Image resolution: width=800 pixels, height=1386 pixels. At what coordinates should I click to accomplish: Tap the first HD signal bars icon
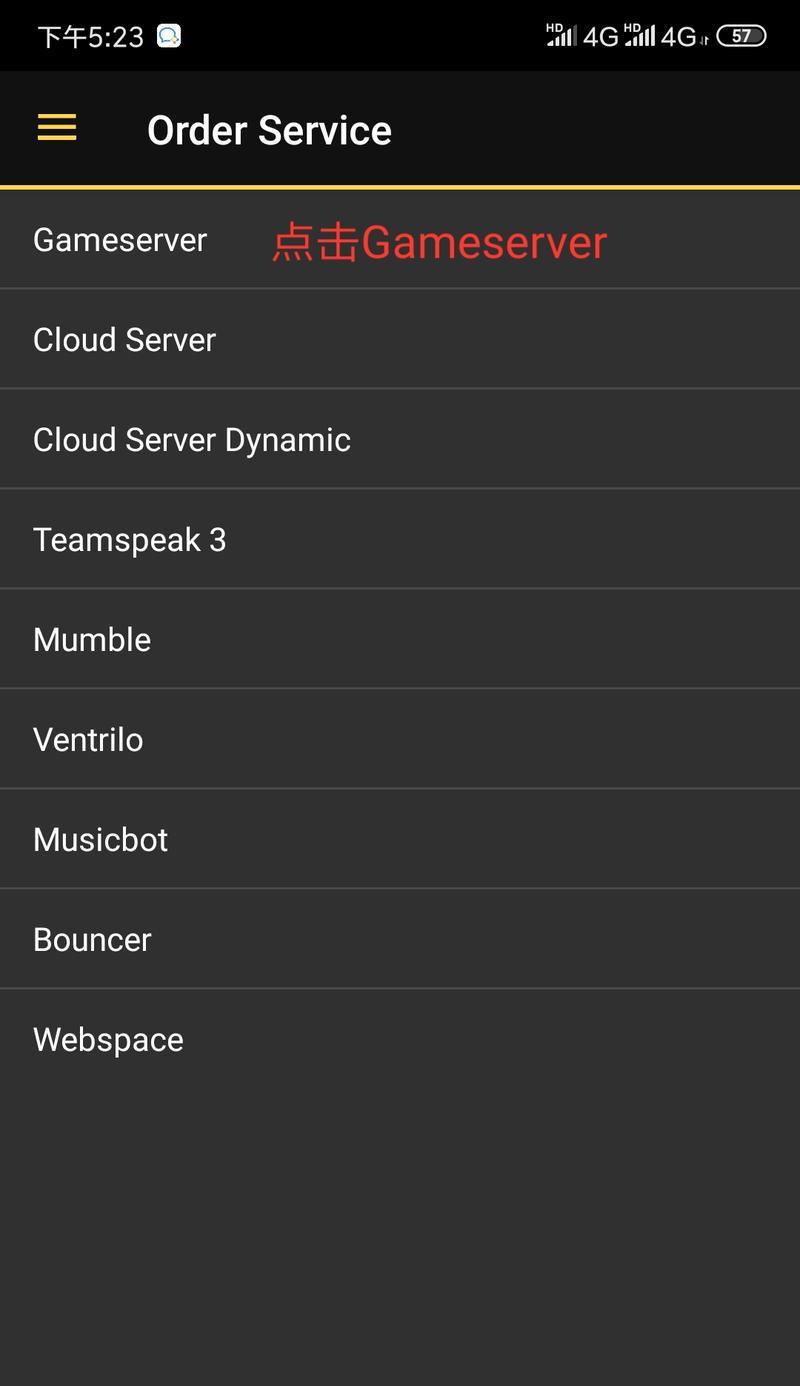(x=561, y=35)
